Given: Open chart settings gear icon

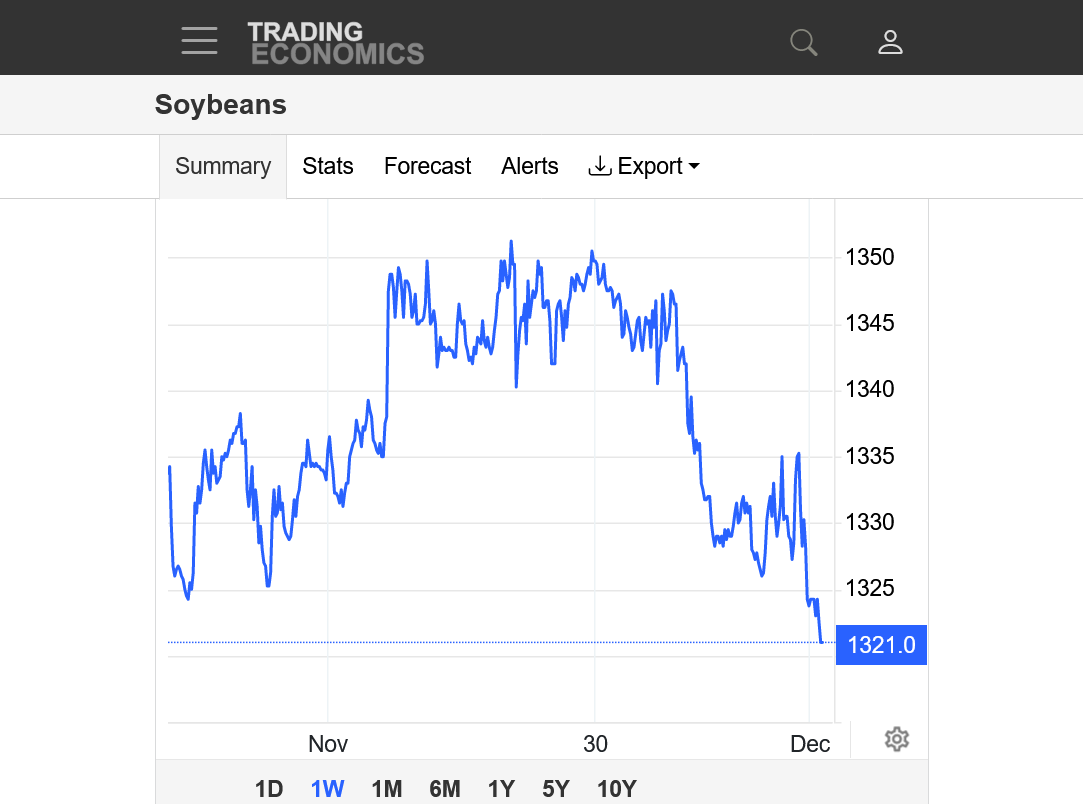Looking at the screenshot, I should (896, 740).
